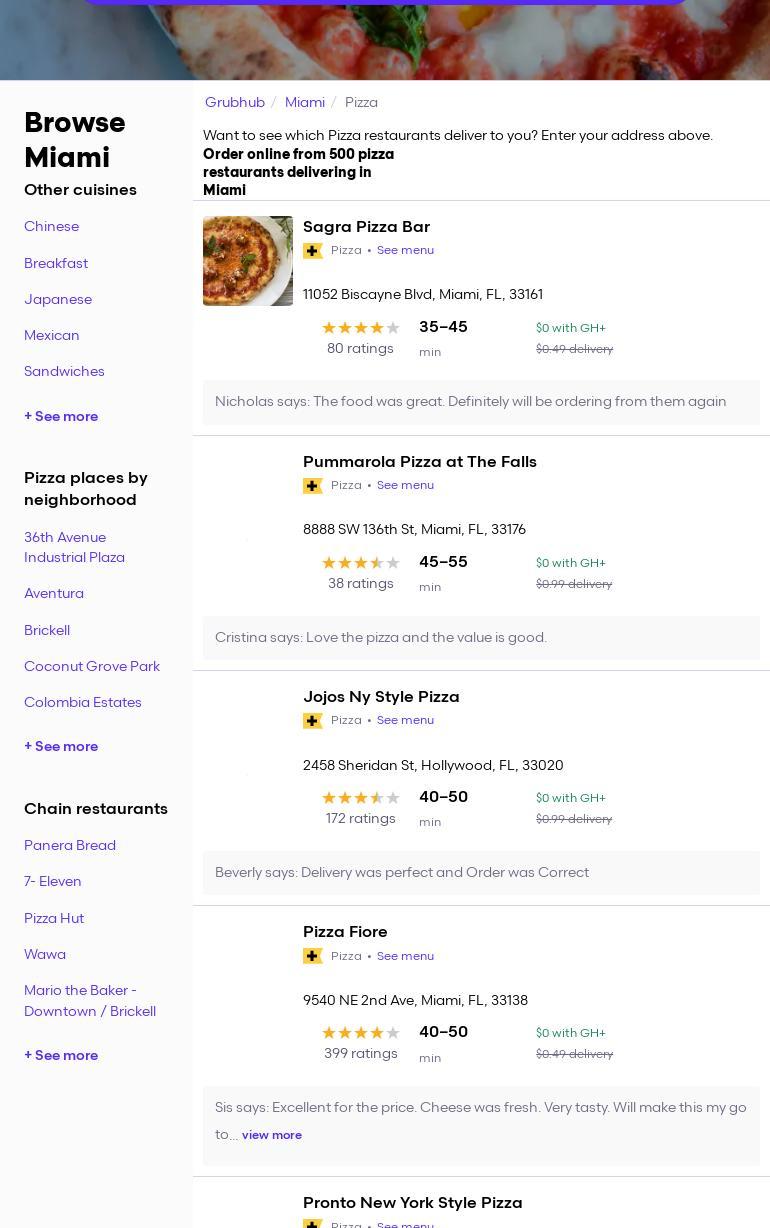Browse Chinese cuisine in sidebar
The image size is (770, 1228).
coord(52,226)
